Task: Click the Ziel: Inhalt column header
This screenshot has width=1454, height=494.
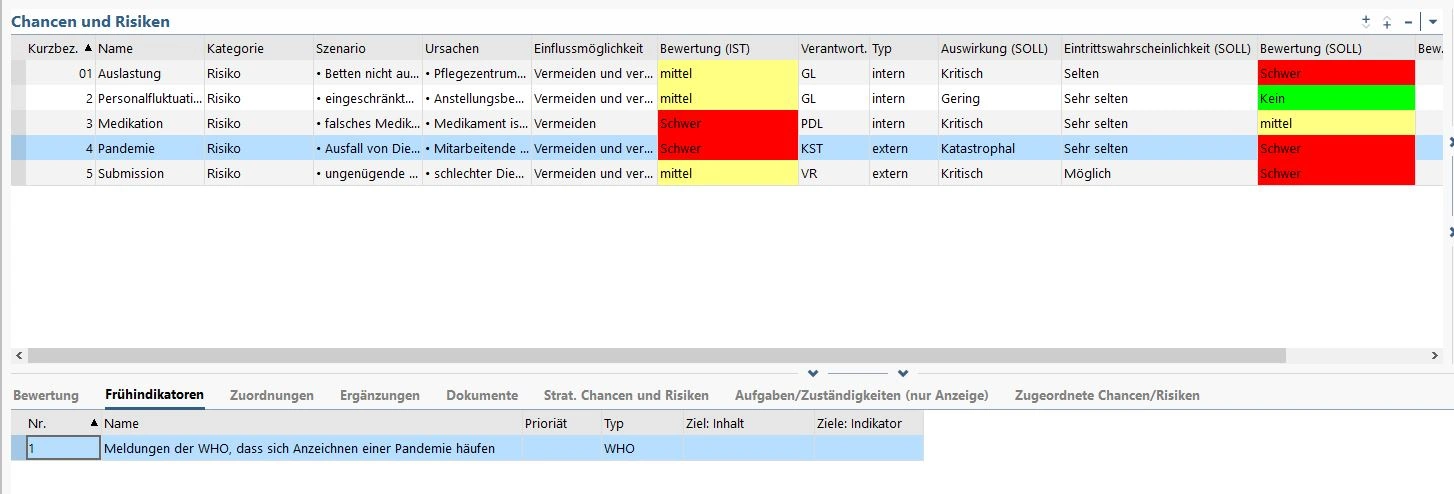Action: point(748,424)
